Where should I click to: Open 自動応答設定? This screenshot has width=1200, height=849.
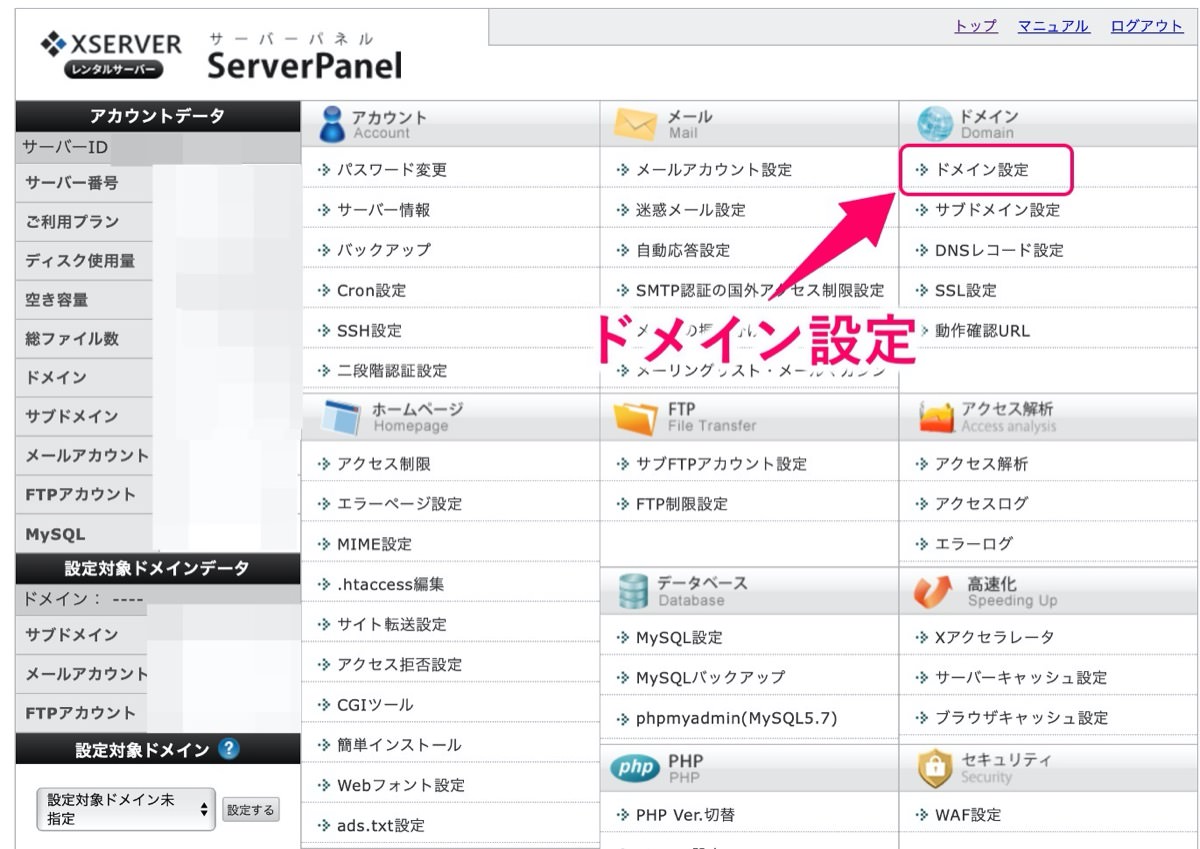(x=683, y=250)
